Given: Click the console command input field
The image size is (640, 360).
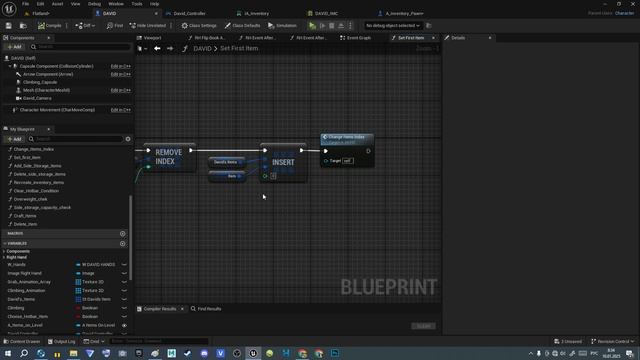Looking at the screenshot, I should pos(159,341).
